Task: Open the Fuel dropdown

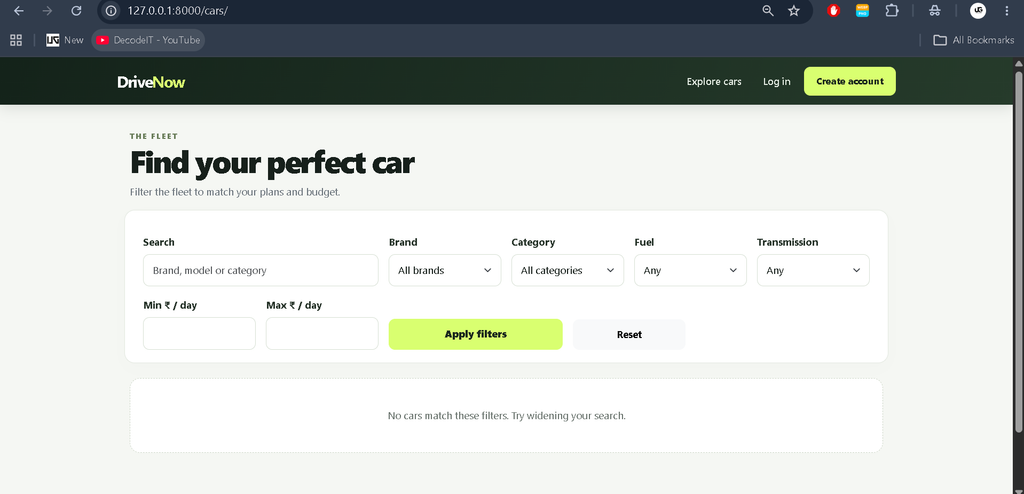Action: [690, 270]
